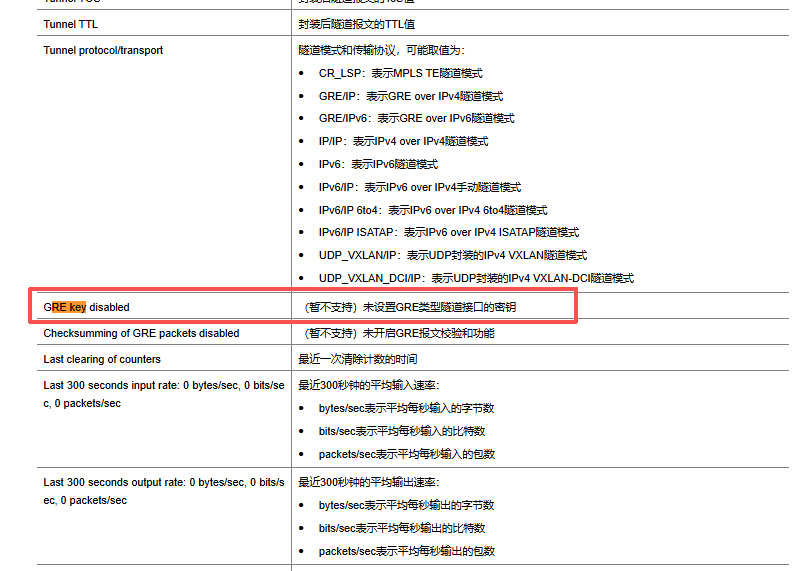Viewport: 806px width, 571px height.
Task: Click the IPv6/IP 6to4 tunnel mode entry
Action: 432,210
